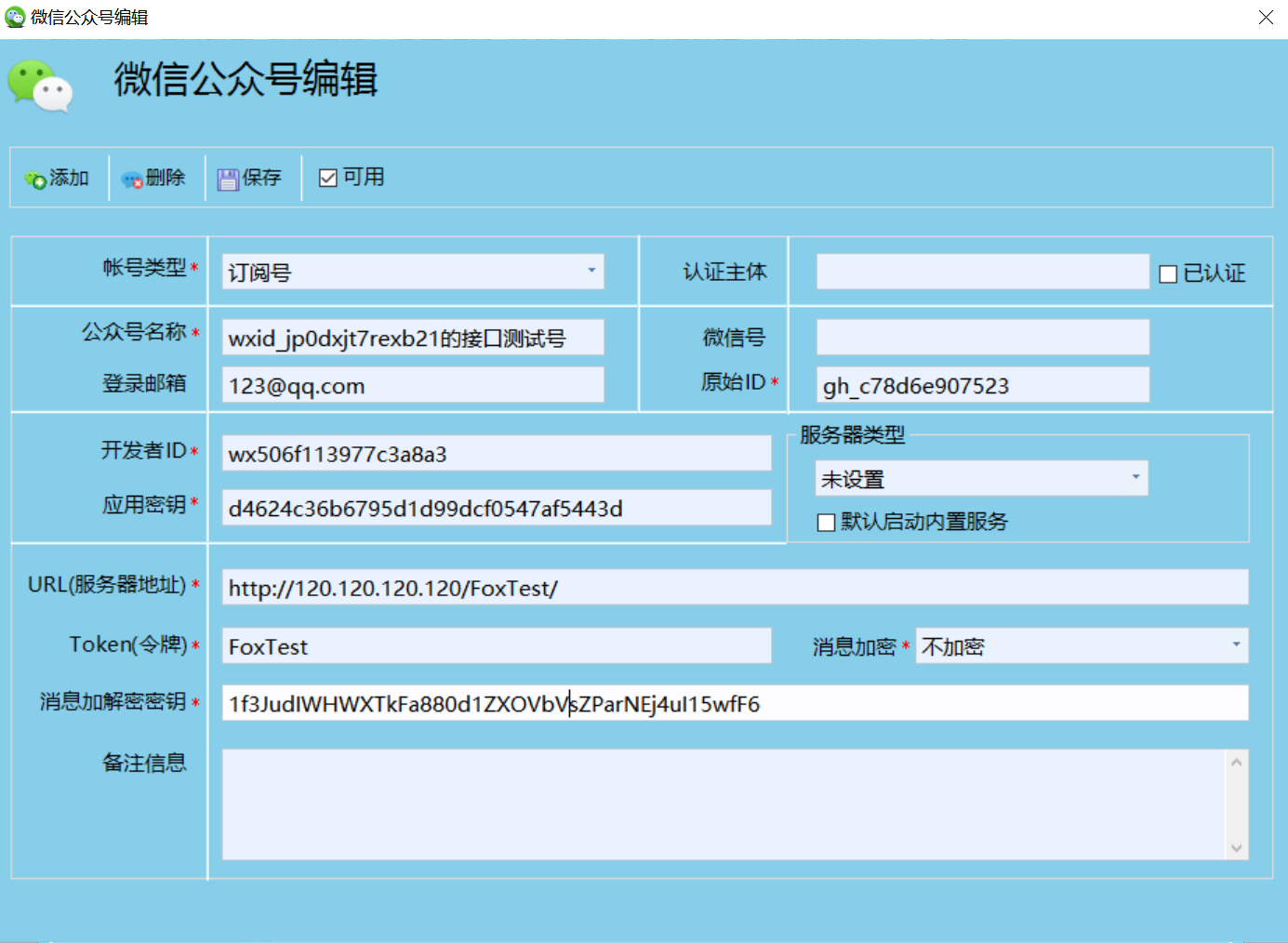This screenshot has width=1288, height=943.
Task: Click the 公众号名称 input field
Action: pyautogui.click(x=413, y=337)
